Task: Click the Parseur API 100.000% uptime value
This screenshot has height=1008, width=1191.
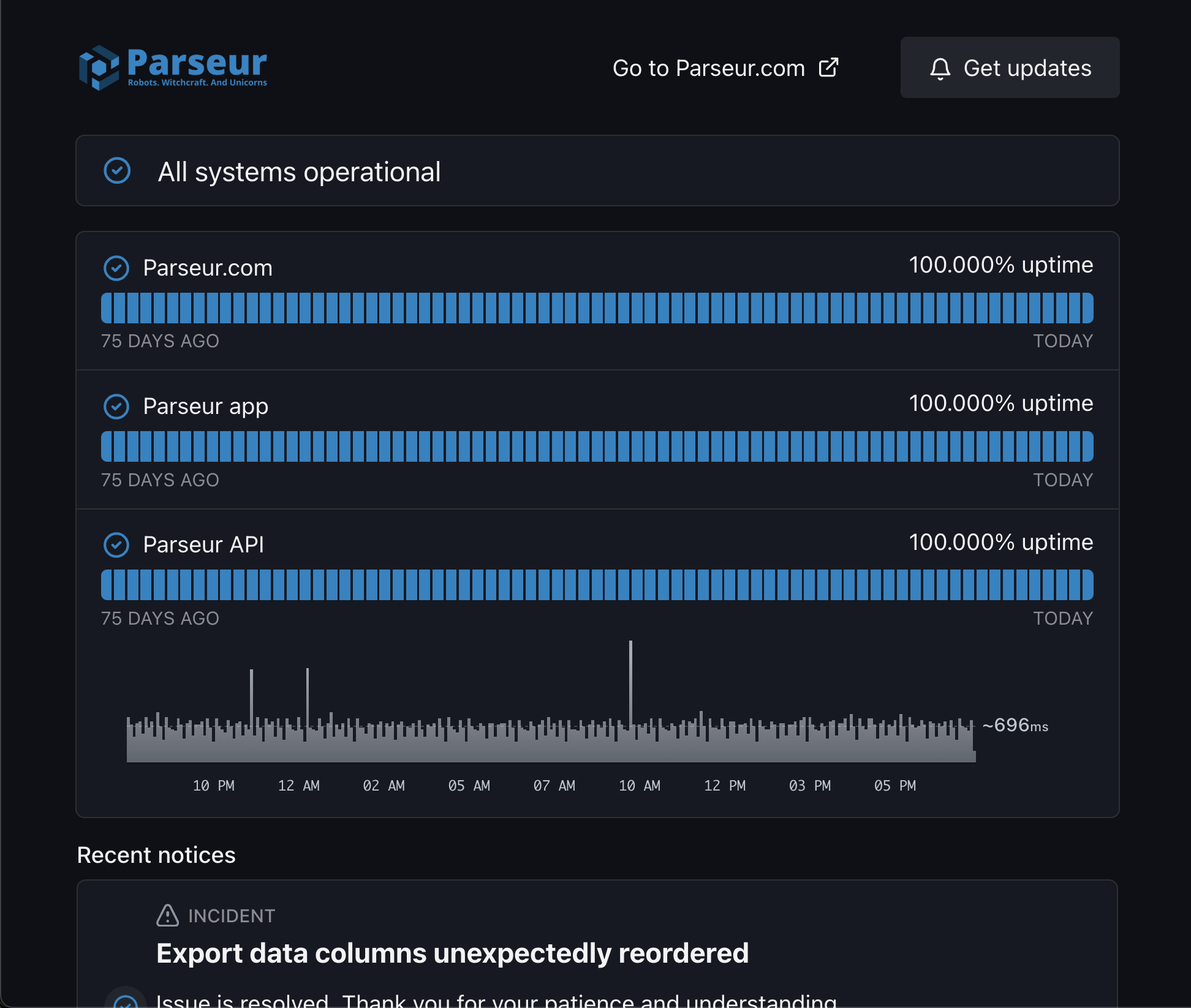Action: (x=1001, y=543)
